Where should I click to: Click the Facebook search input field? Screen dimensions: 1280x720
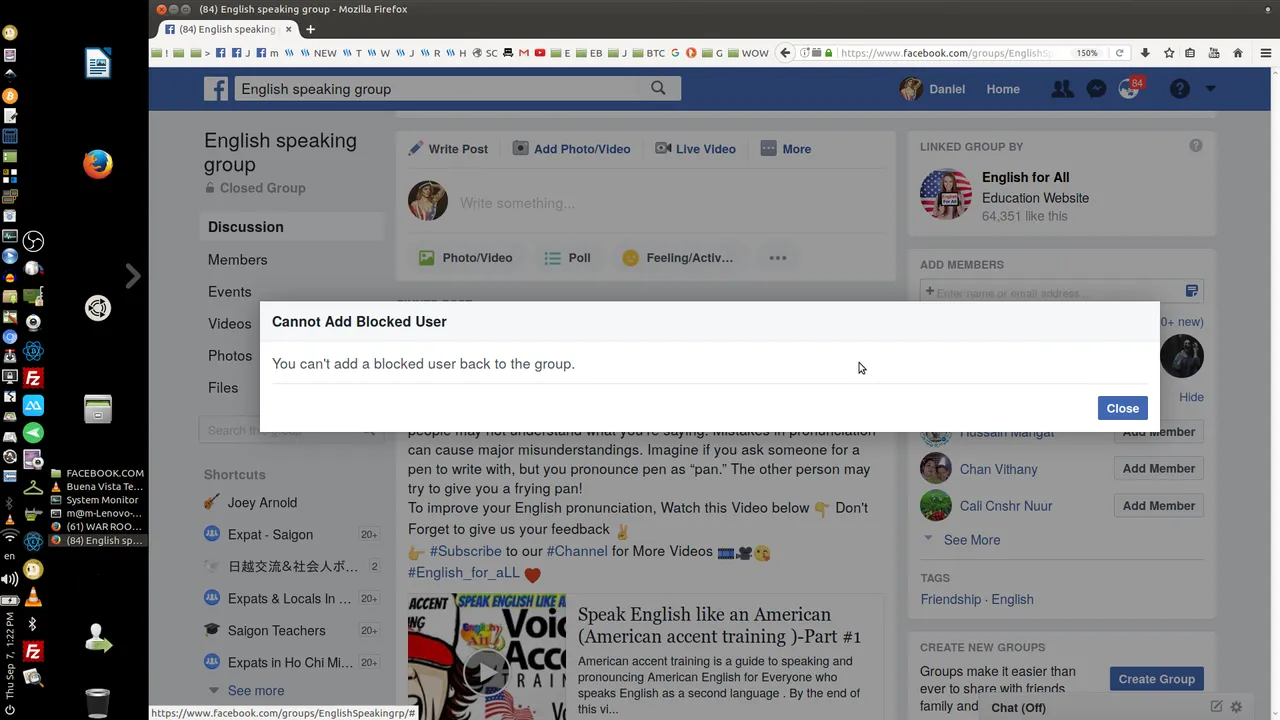[438, 89]
